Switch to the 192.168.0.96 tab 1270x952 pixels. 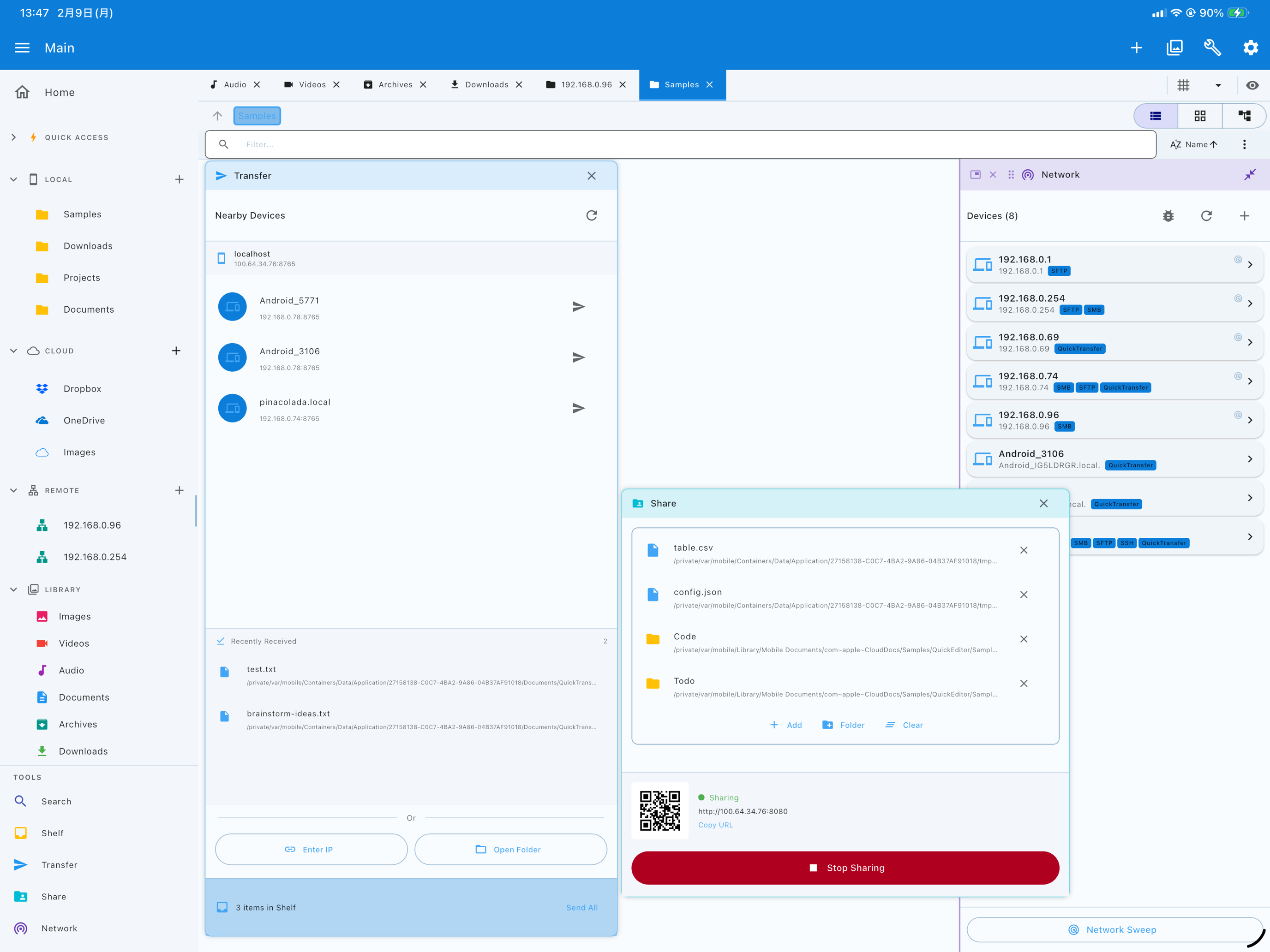coord(585,84)
